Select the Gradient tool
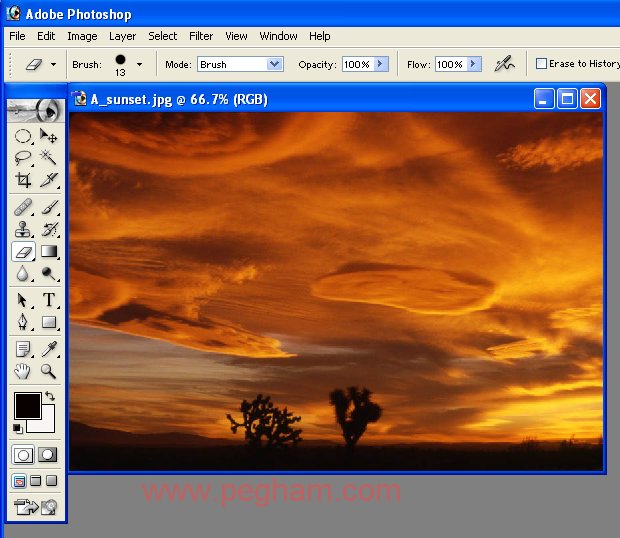Image resolution: width=620 pixels, height=538 pixels. [48, 252]
